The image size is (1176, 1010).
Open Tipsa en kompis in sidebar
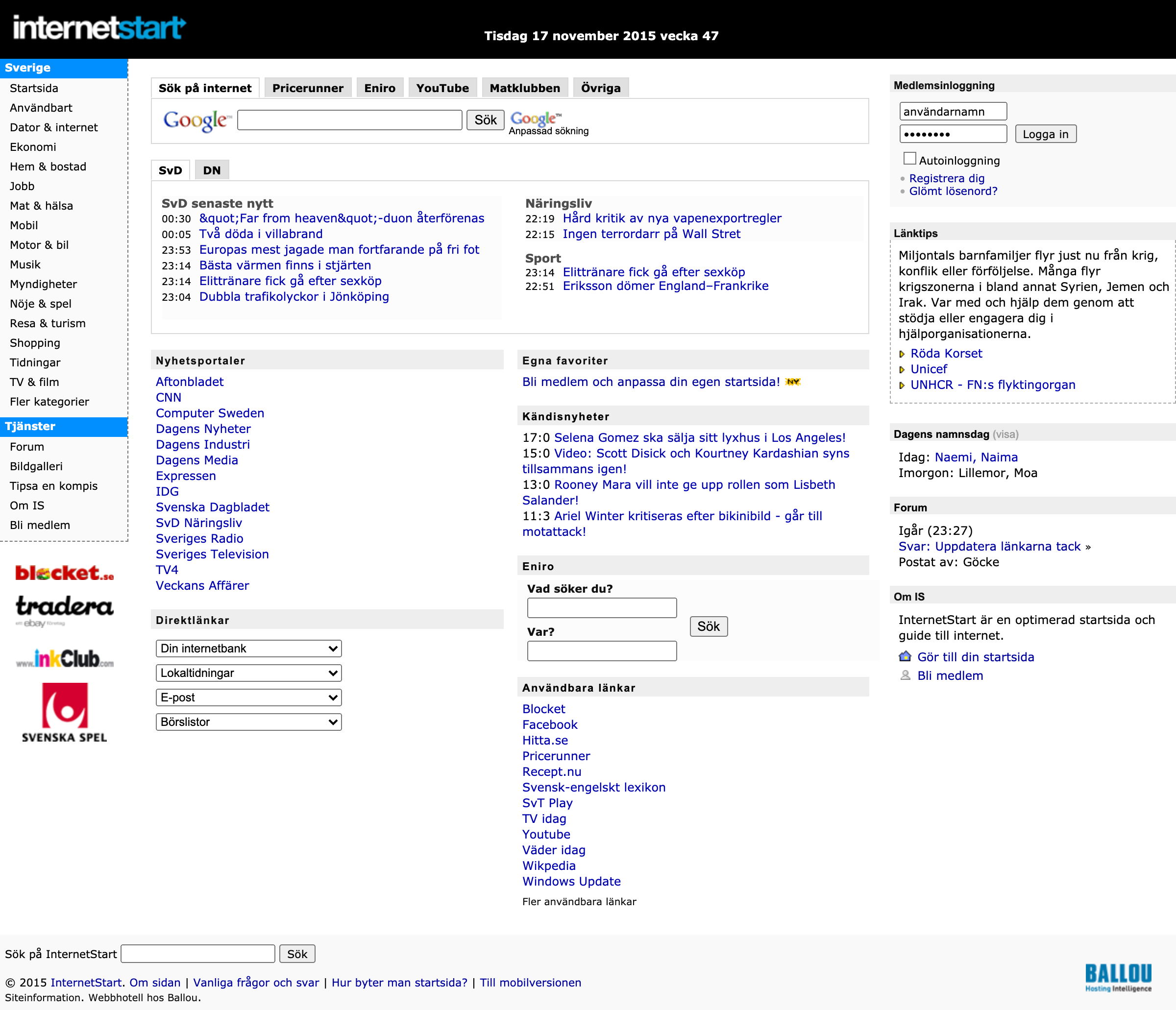click(x=54, y=486)
